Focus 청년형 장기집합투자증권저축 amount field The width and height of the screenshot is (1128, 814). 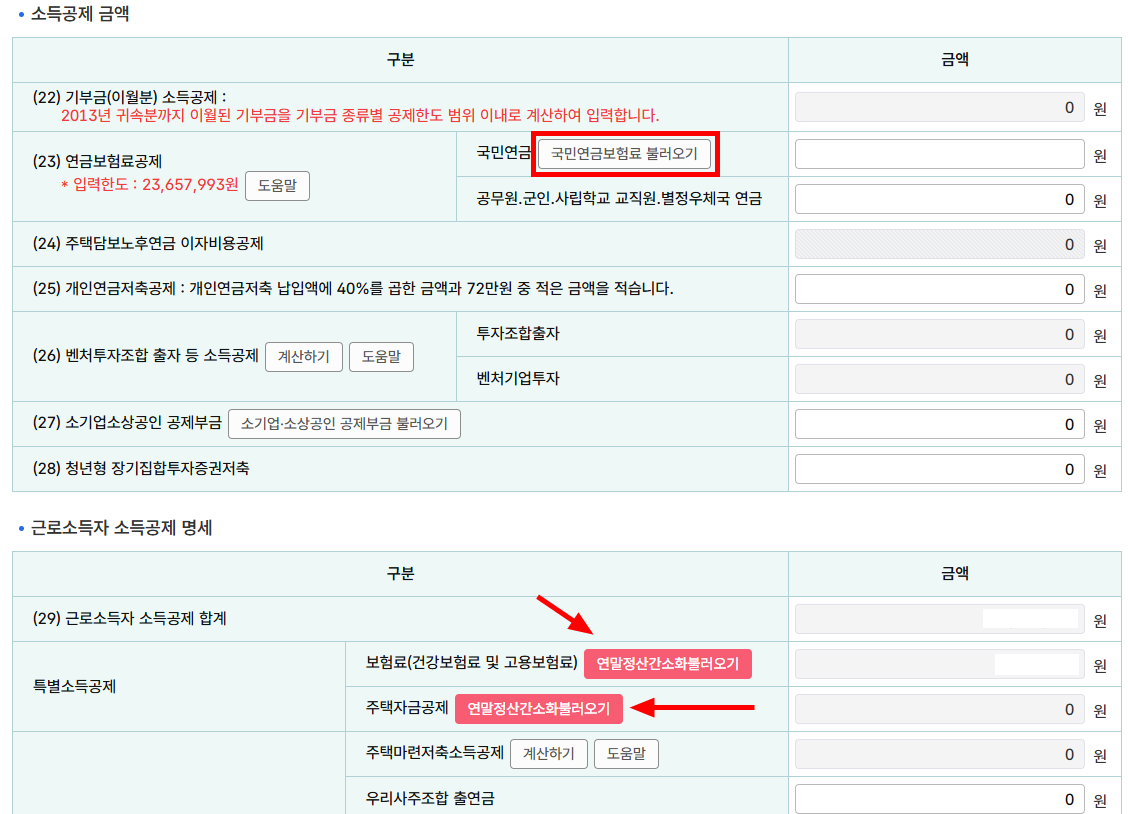coord(940,469)
